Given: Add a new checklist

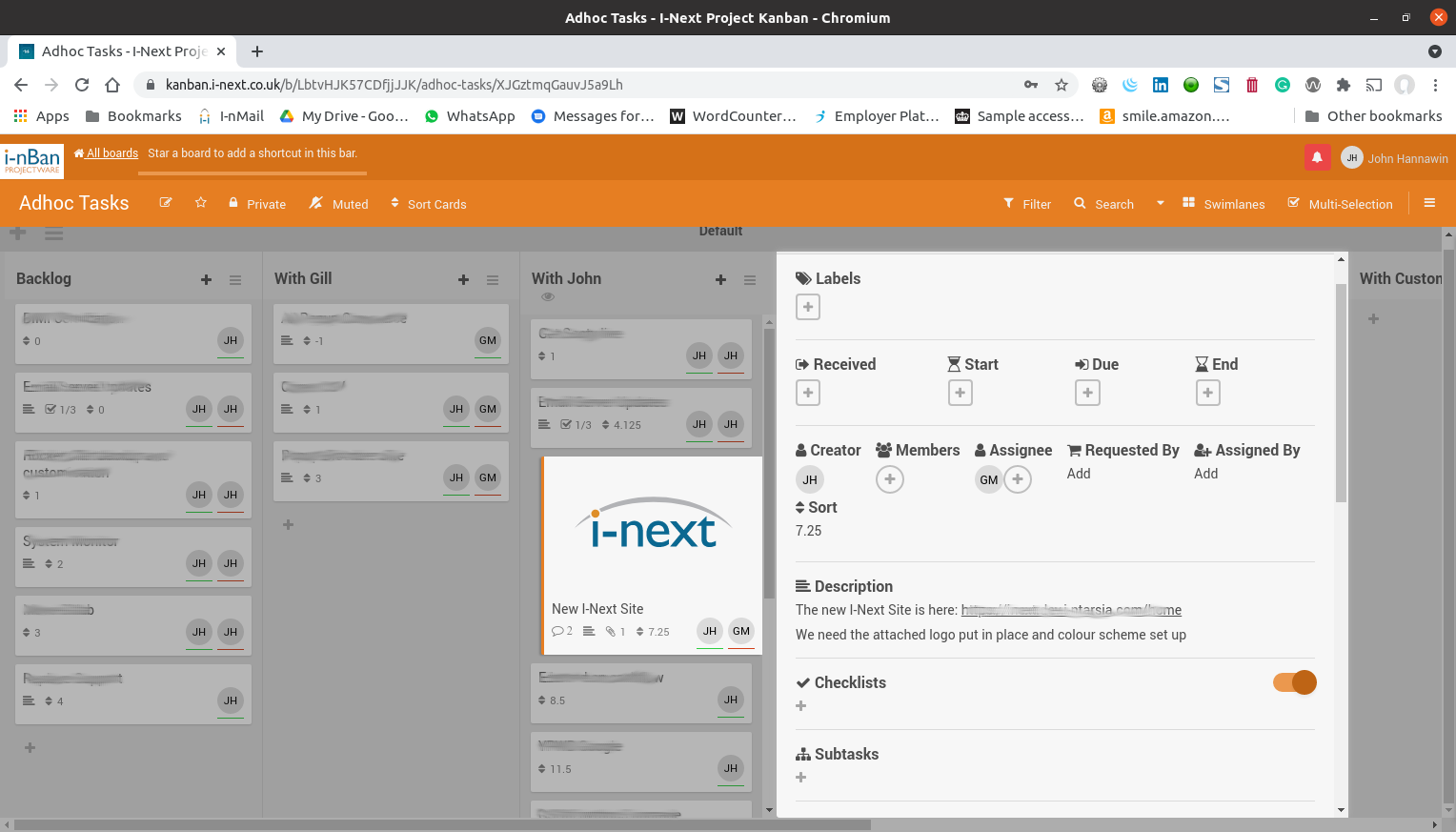Looking at the screenshot, I should click(x=801, y=706).
